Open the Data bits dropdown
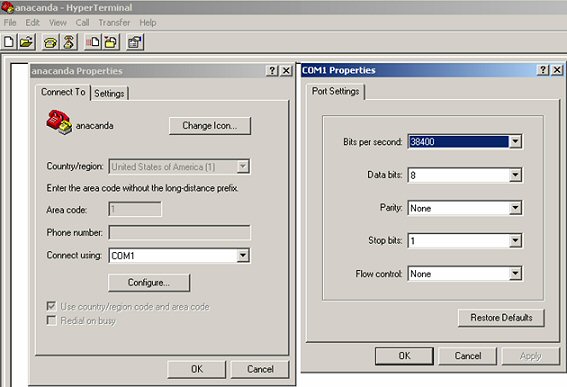 515,175
